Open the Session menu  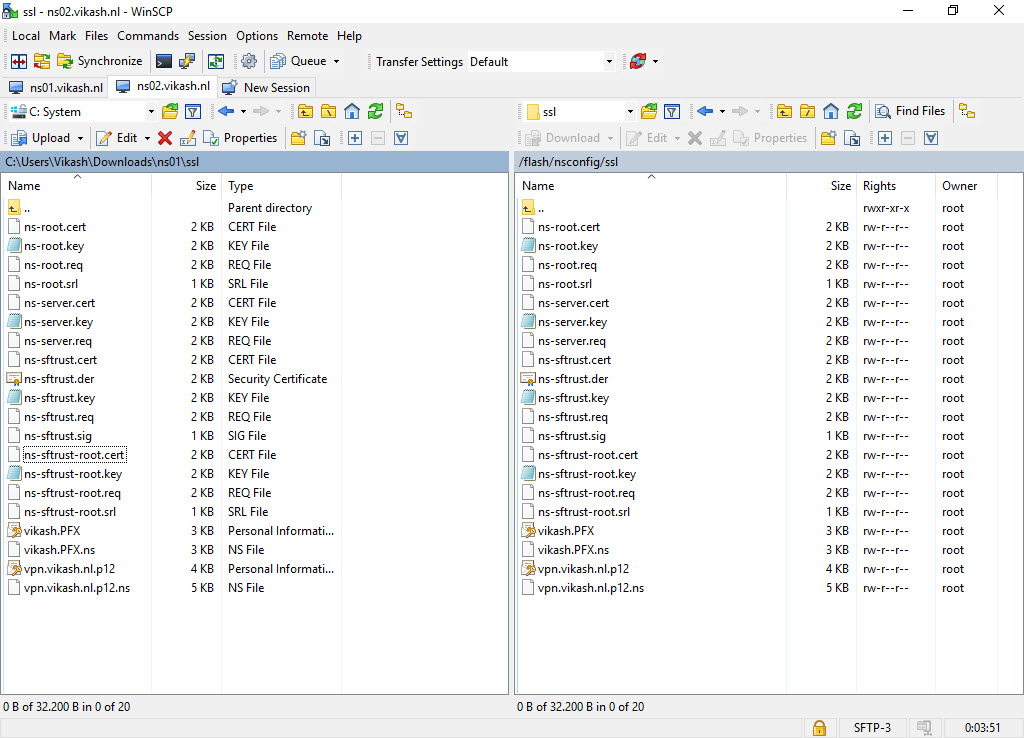[x=207, y=36]
